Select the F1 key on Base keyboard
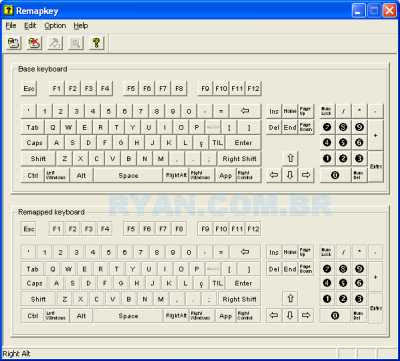 click(57, 89)
